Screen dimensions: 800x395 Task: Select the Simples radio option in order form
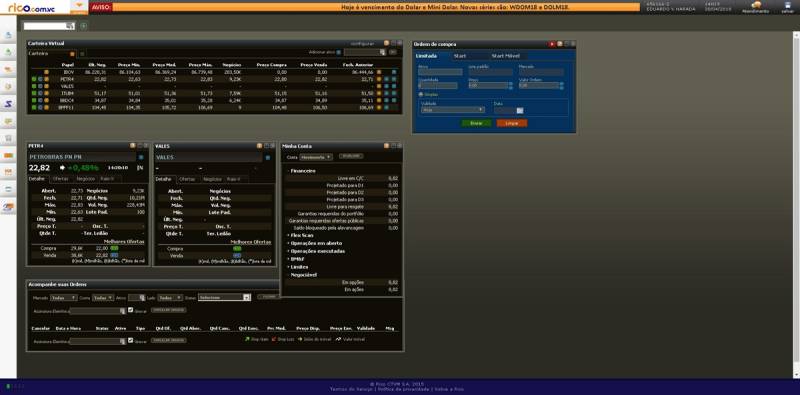tap(420, 94)
